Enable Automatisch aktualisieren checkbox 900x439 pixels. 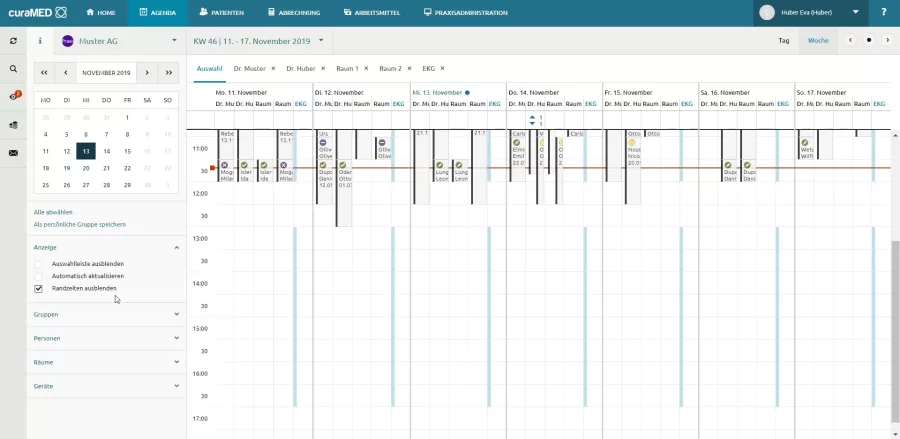coord(38,276)
